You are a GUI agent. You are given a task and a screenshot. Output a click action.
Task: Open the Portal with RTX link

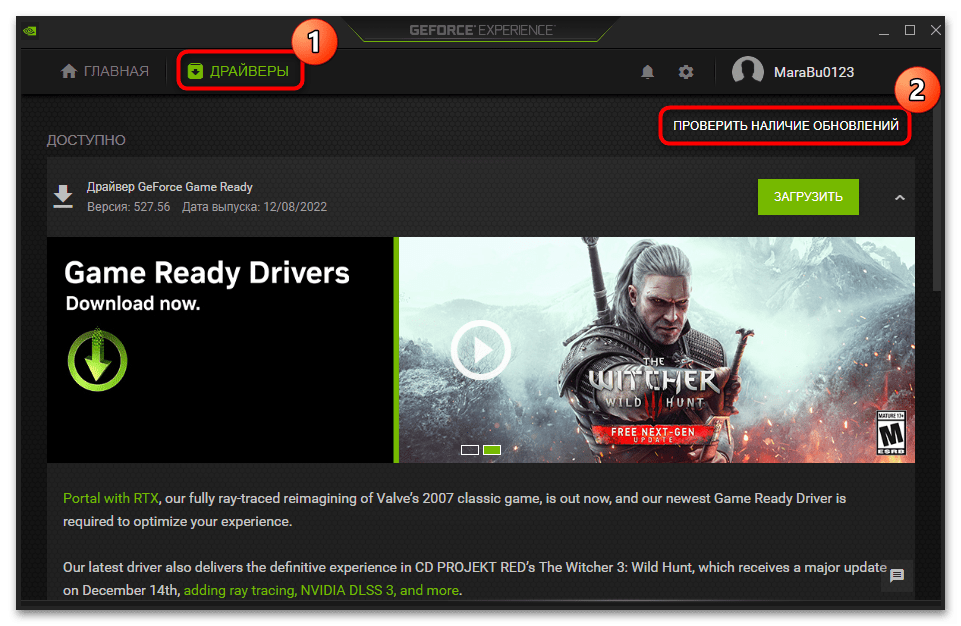(x=111, y=497)
